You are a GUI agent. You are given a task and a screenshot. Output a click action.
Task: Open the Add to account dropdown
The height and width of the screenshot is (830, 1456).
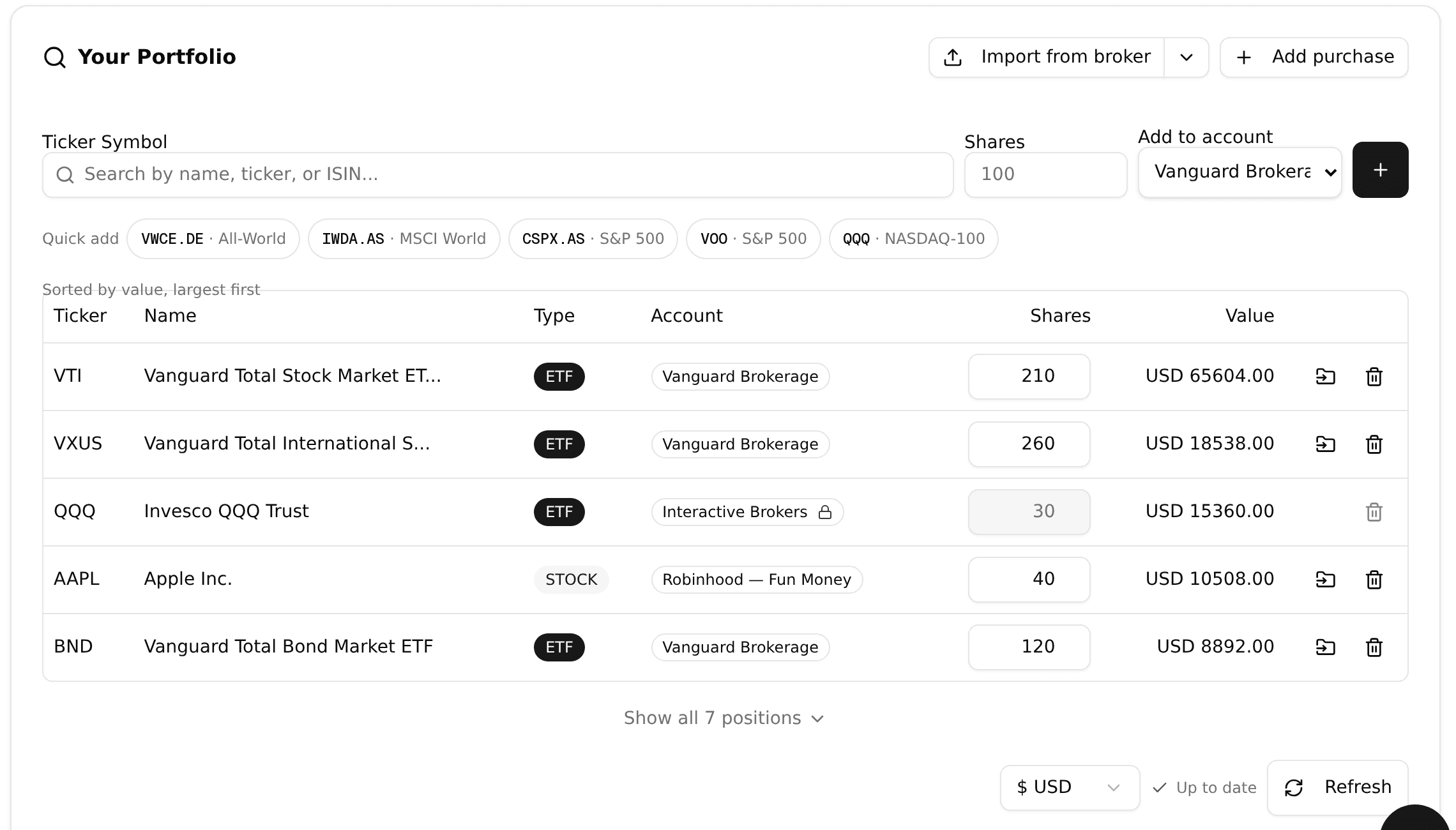click(1240, 172)
